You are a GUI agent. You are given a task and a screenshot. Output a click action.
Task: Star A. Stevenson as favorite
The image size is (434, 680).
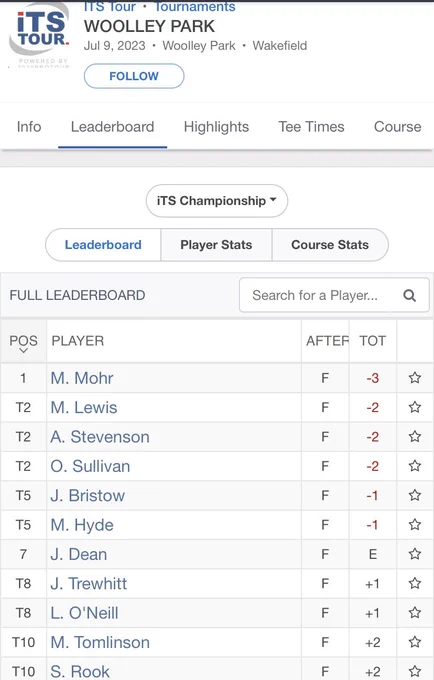coord(414,436)
